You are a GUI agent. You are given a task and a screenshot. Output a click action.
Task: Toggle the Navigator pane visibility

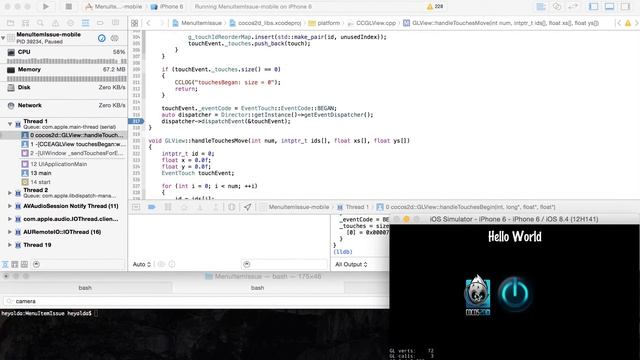(x=593, y=7)
